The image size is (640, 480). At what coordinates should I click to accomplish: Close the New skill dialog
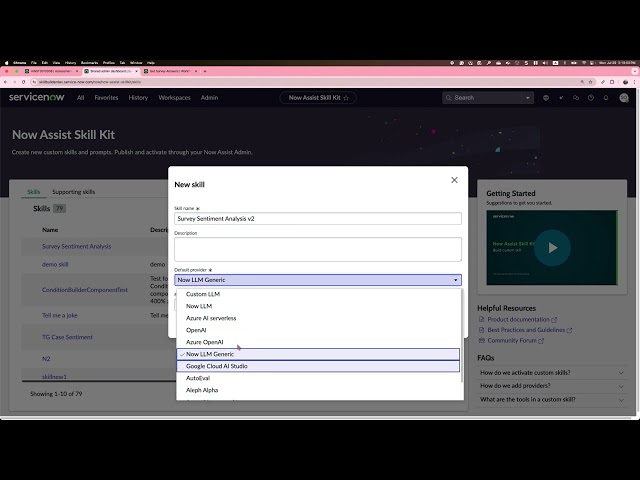tap(454, 180)
